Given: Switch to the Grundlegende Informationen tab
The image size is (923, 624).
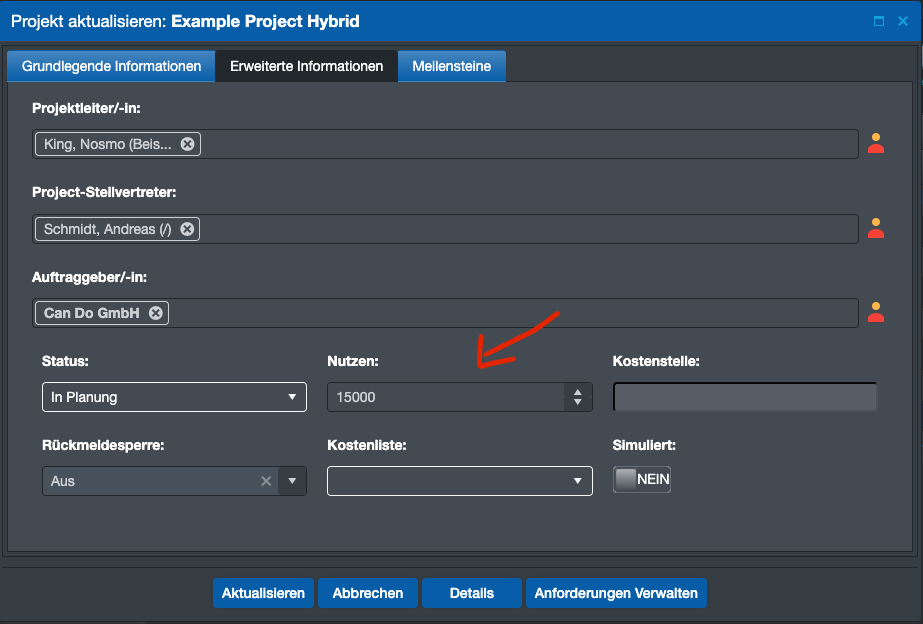Looking at the screenshot, I should click(110, 66).
